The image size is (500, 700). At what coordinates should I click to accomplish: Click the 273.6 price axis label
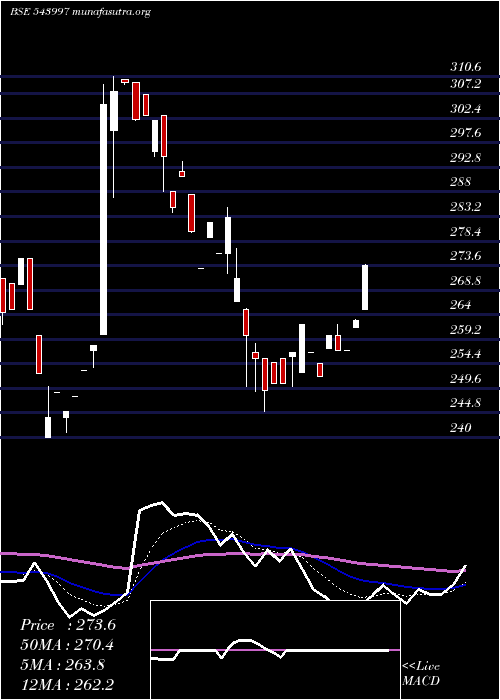465,256
